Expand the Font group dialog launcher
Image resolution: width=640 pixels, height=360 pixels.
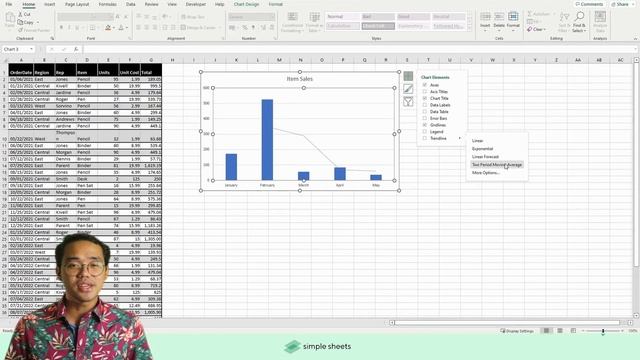[x=130, y=38]
